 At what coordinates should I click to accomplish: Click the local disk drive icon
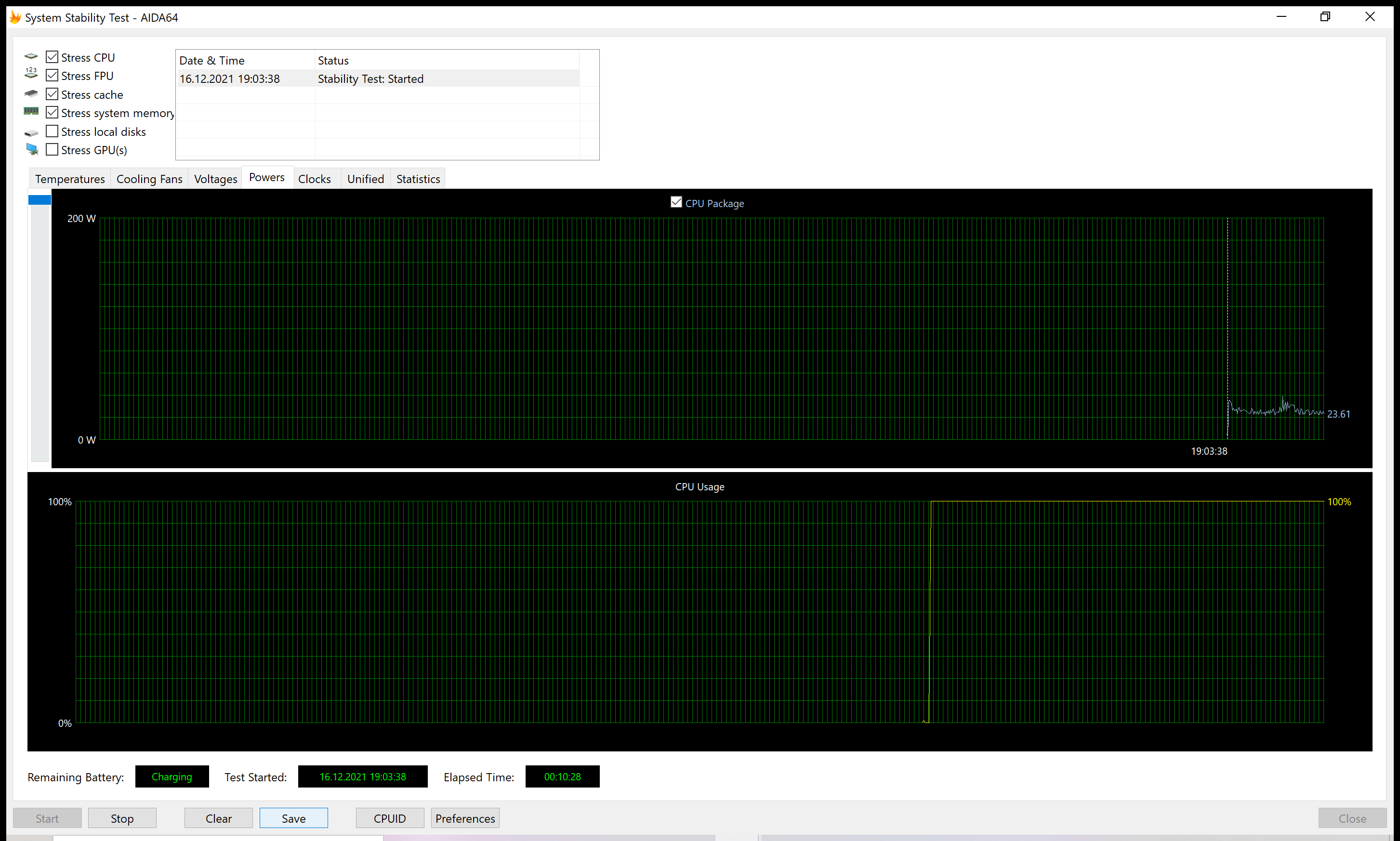31,133
